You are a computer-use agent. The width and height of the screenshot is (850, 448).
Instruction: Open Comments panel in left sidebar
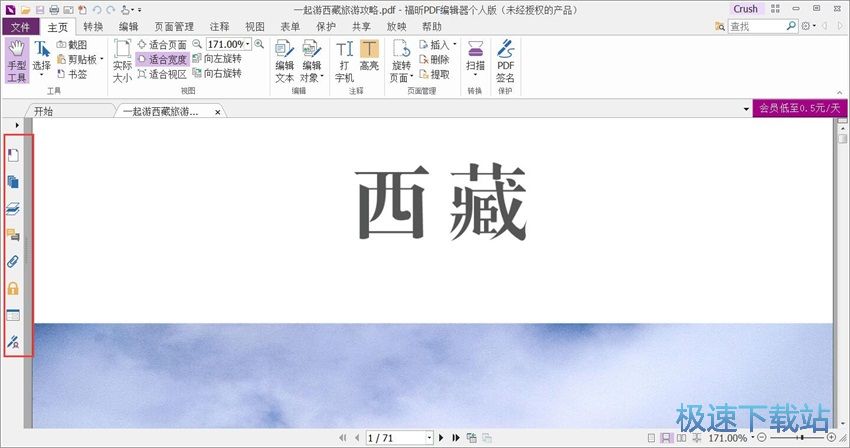click(x=13, y=235)
